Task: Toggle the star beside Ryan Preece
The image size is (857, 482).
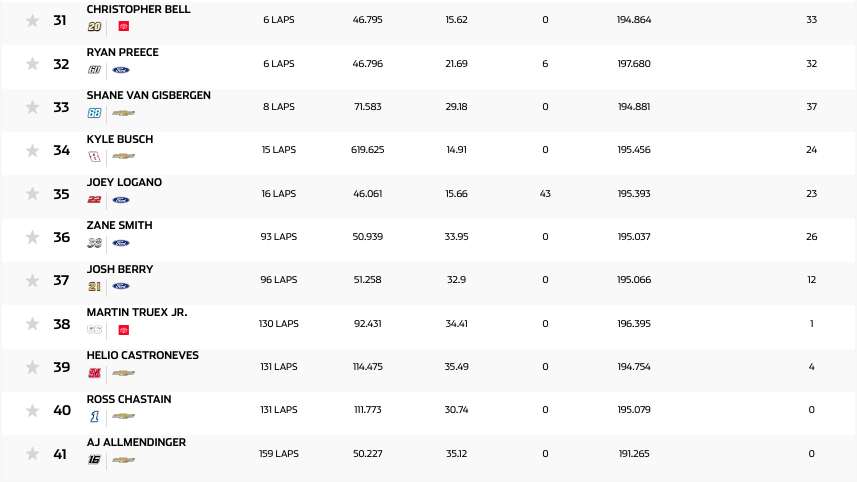Action: (x=32, y=64)
